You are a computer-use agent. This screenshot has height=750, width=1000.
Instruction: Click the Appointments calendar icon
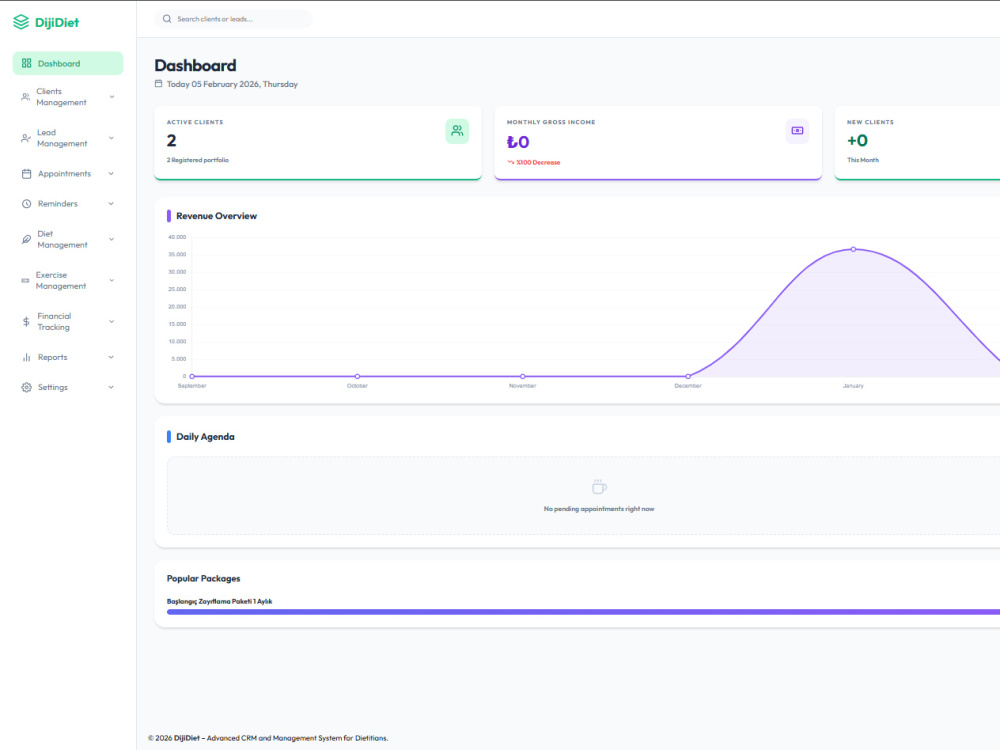tap(26, 173)
